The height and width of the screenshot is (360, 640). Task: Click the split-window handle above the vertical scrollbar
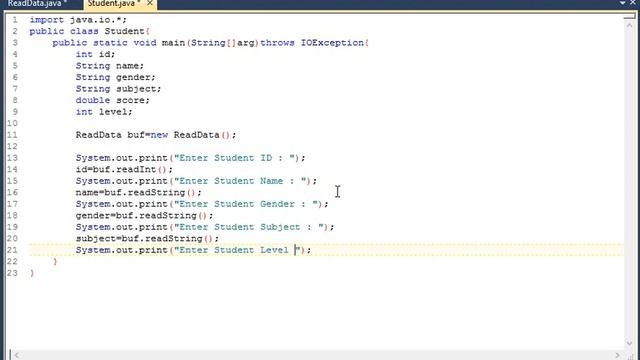pos(629,17)
